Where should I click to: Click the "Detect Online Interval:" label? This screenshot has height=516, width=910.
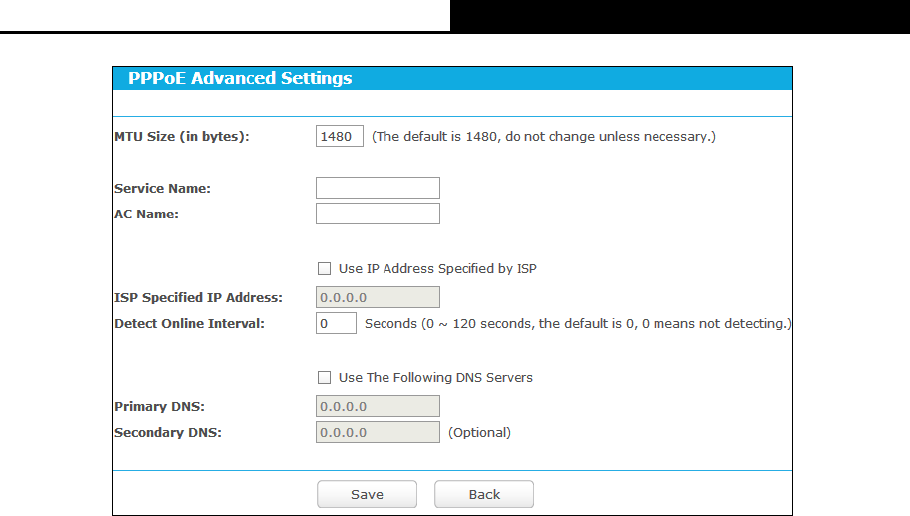point(189,324)
